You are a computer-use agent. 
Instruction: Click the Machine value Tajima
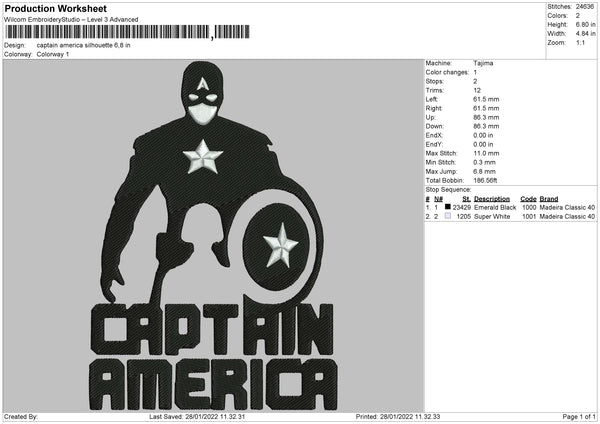pos(483,63)
